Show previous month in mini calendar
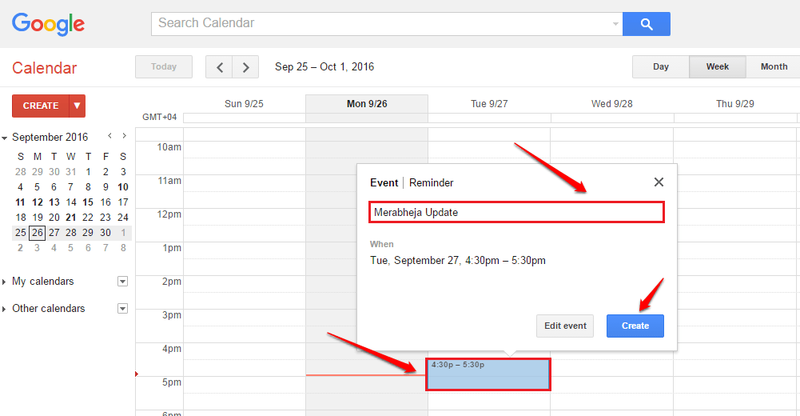Image resolution: width=800 pixels, height=416 pixels. pos(110,136)
